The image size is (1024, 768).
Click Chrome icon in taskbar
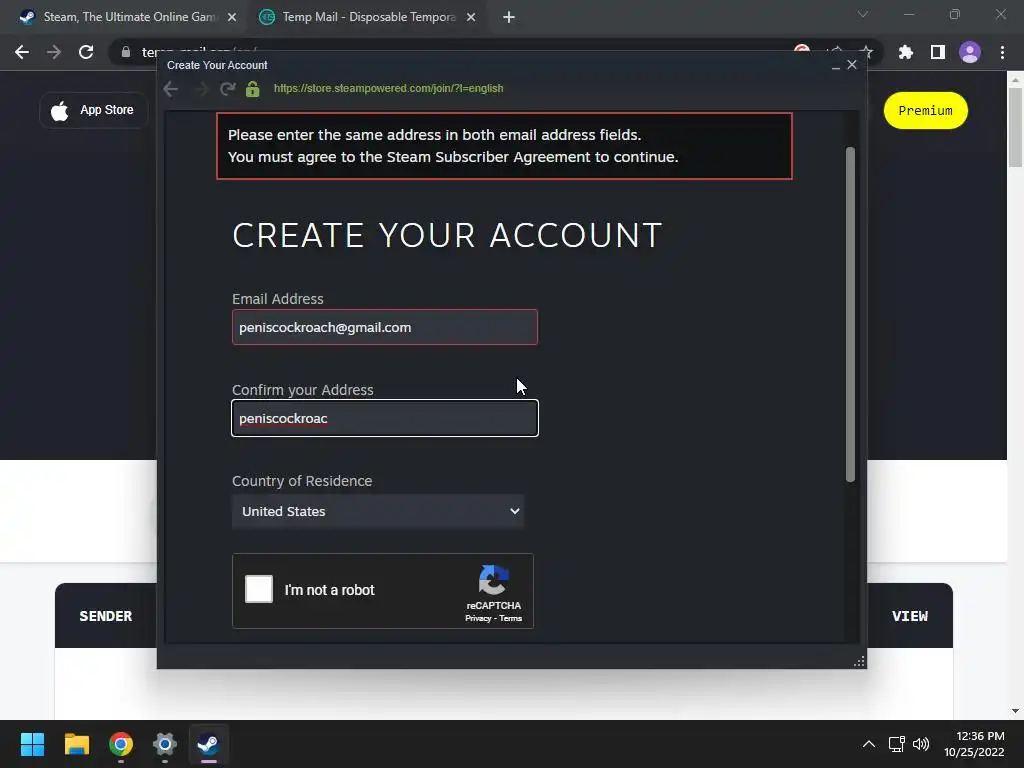click(121, 744)
